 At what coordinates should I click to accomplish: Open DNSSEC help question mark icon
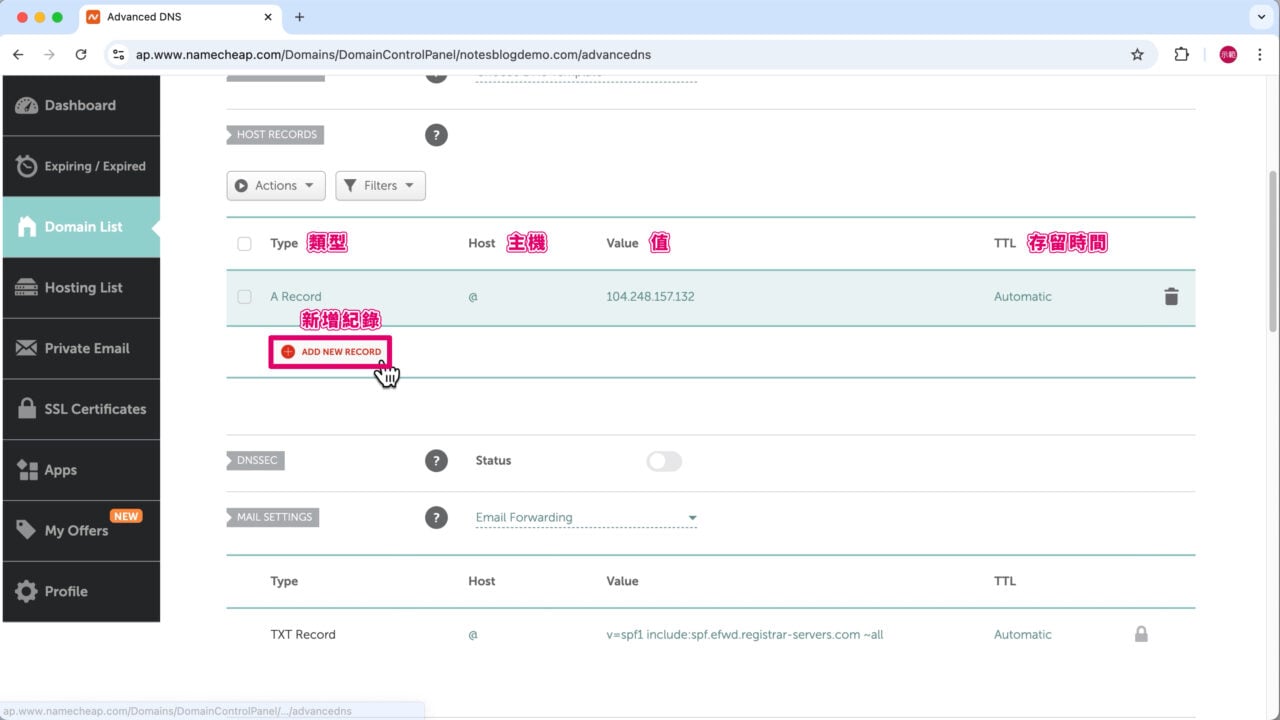tap(436, 461)
